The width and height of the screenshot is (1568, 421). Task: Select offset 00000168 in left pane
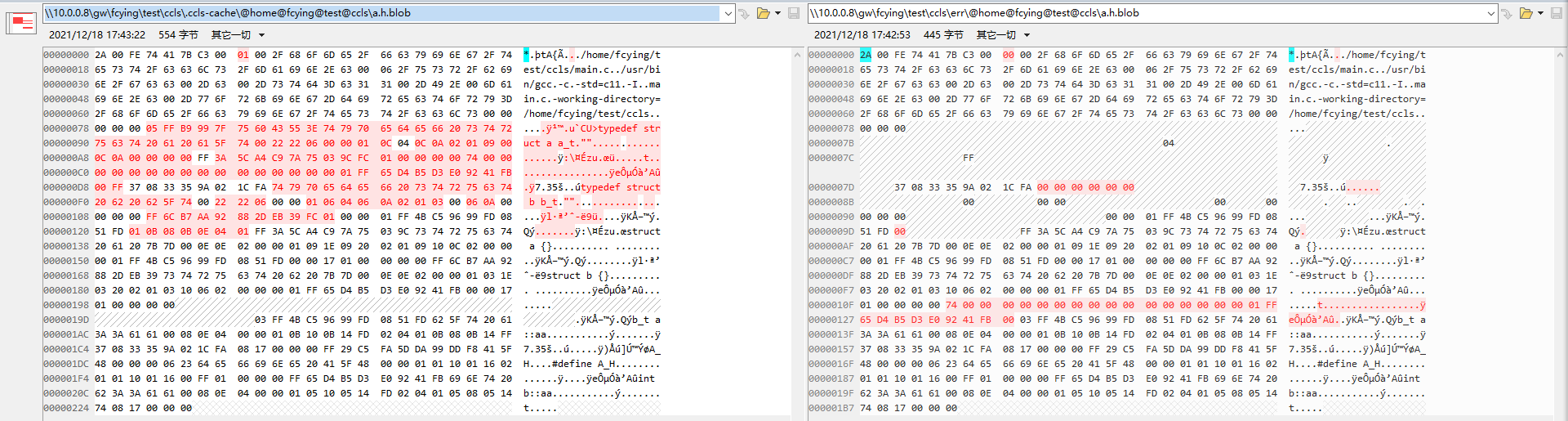66,275
